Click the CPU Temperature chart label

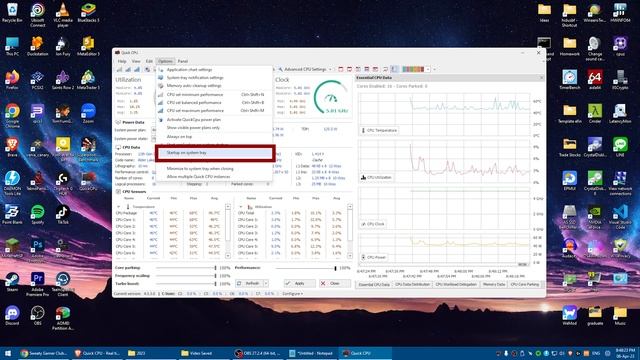click(380, 131)
